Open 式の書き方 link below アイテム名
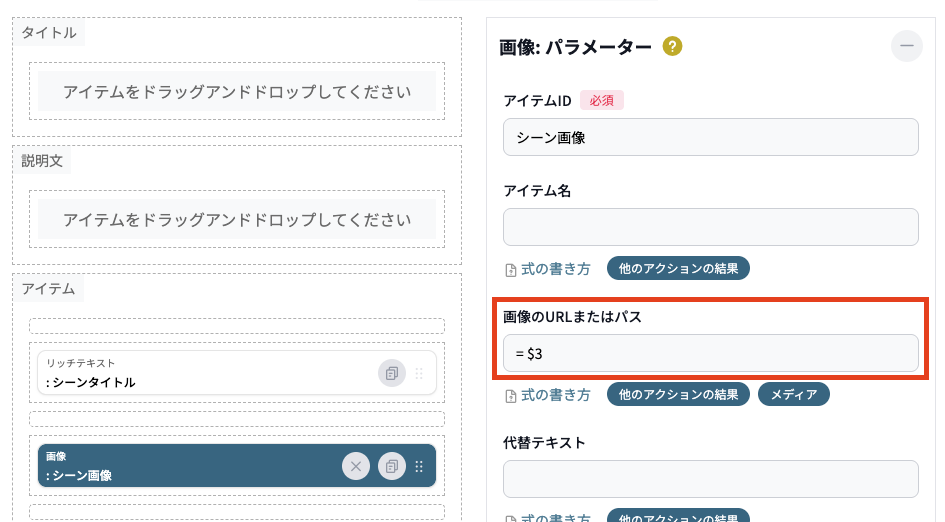945x522 pixels. (x=548, y=269)
